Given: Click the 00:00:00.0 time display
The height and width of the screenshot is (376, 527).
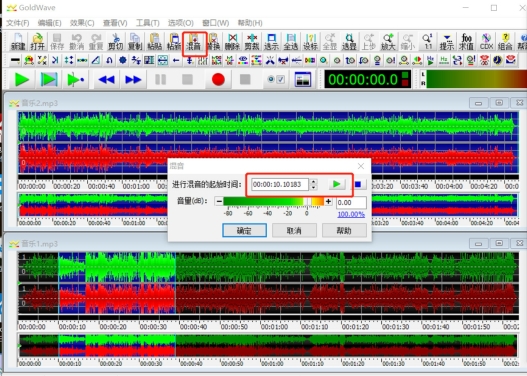Looking at the screenshot, I should tap(367, 80).
